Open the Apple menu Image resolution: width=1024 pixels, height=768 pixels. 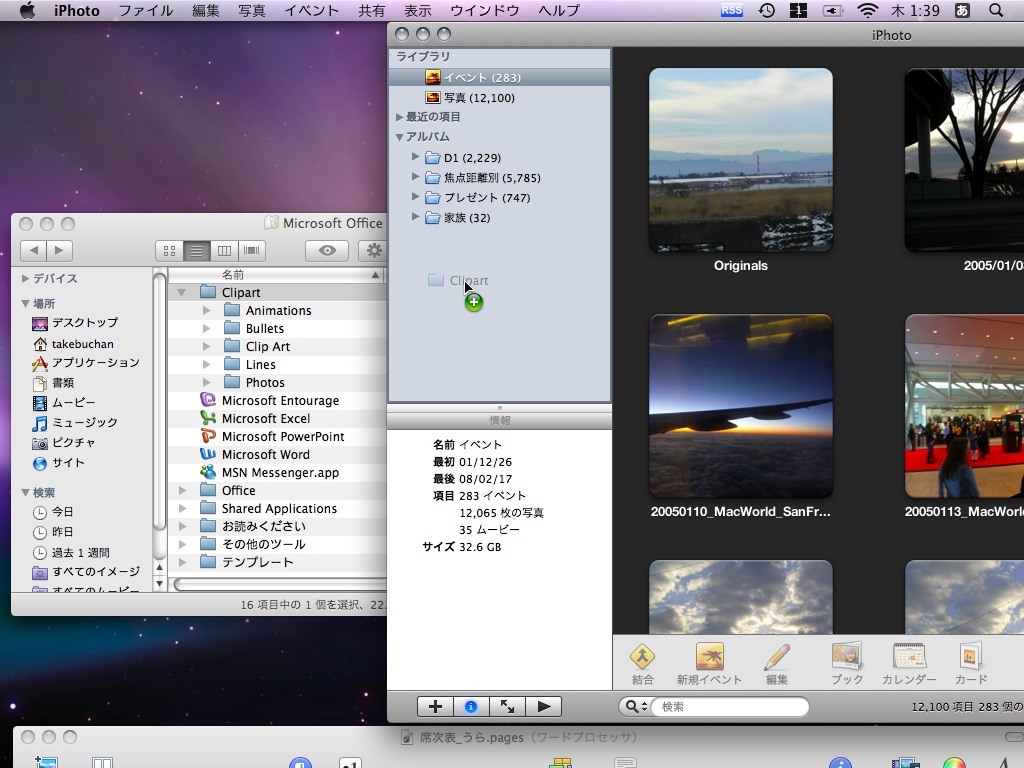[x=27, y=10]
